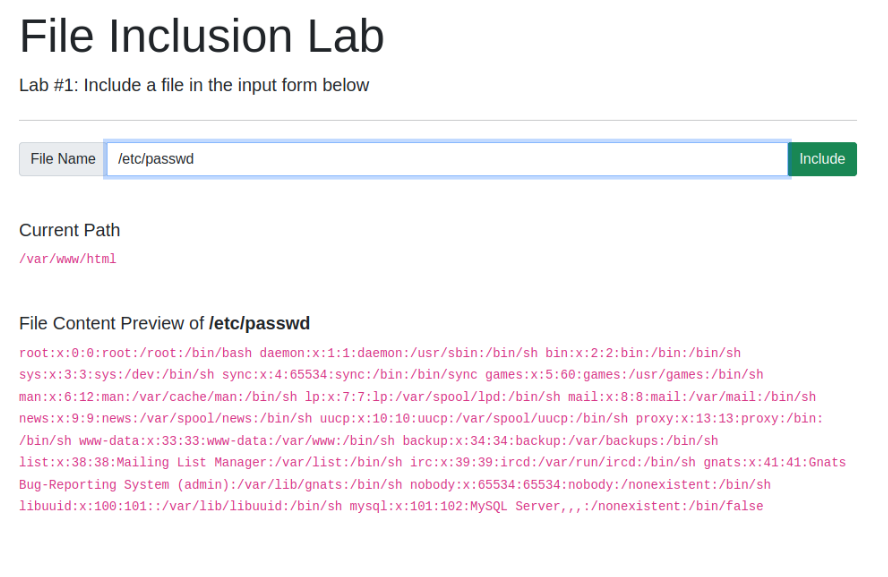Click the mysql:x:101:102 MySQL Server entry
The image size is (888, 577).
556,506
